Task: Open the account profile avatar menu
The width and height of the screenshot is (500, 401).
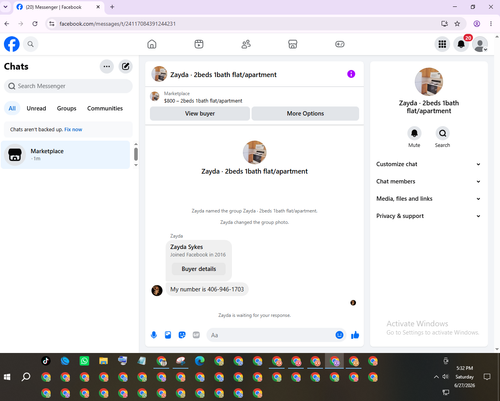Action: tap(480, 44)
